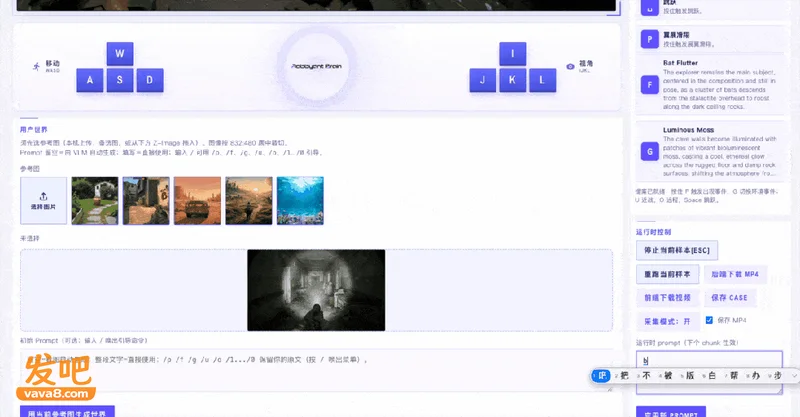Image resolution: width=800 pixels, height=417 pixels.
Task: Click the W movement key
Action: [x=120, y=54]
